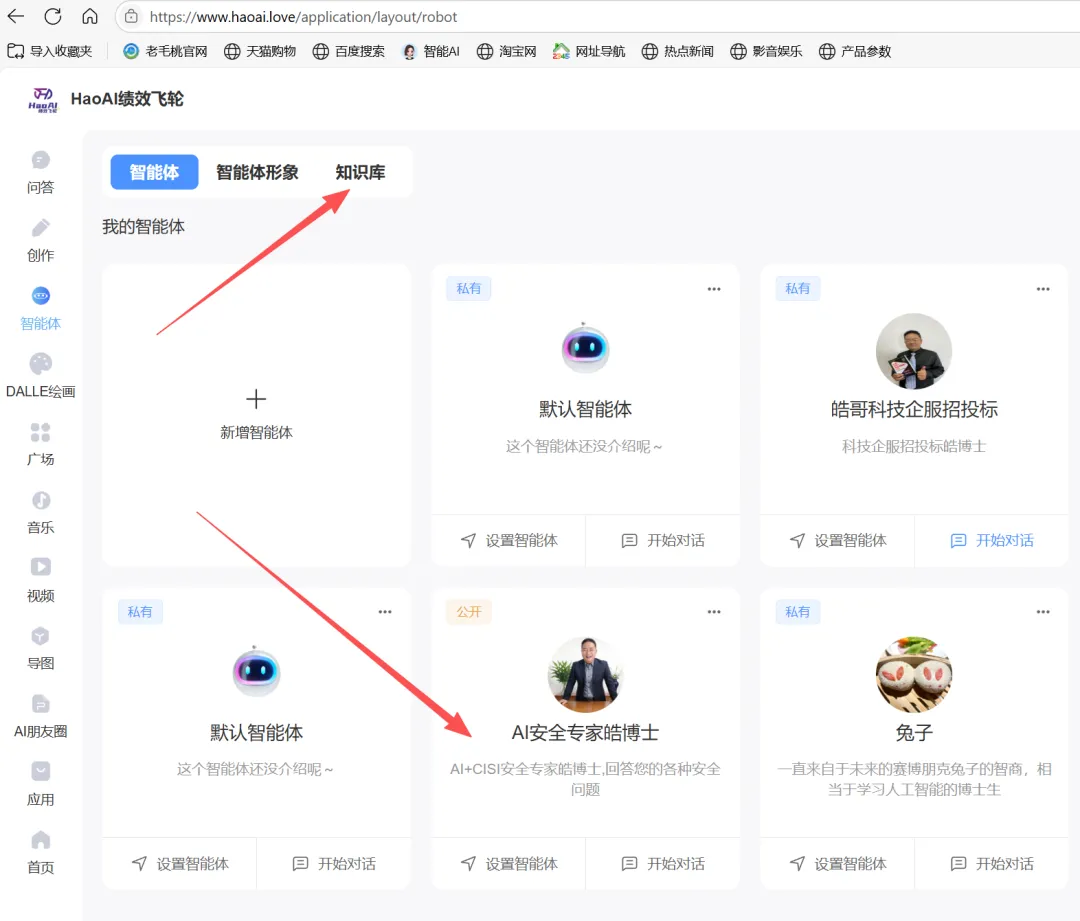Open more options on AI安全专家皓博士 card

tap(714, 612)
